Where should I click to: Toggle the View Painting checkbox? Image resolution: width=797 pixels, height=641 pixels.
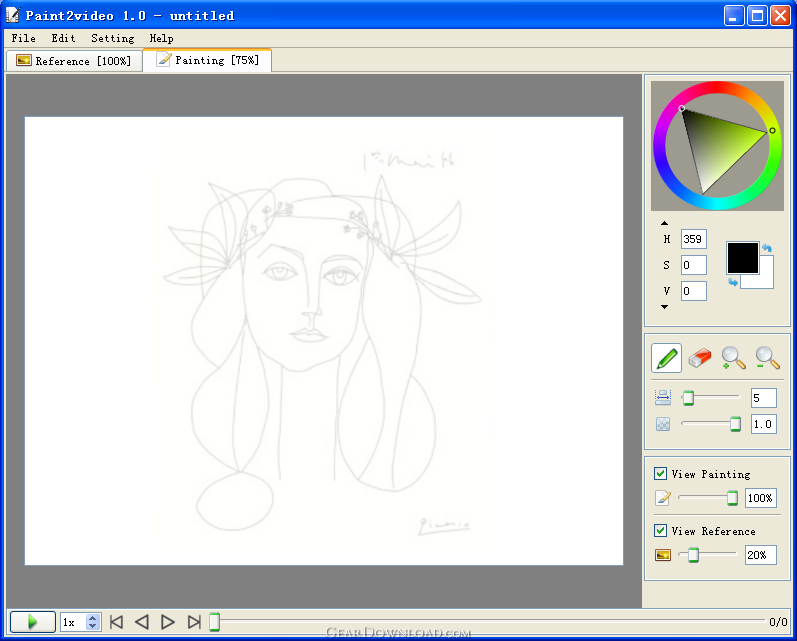pos(660,474)
